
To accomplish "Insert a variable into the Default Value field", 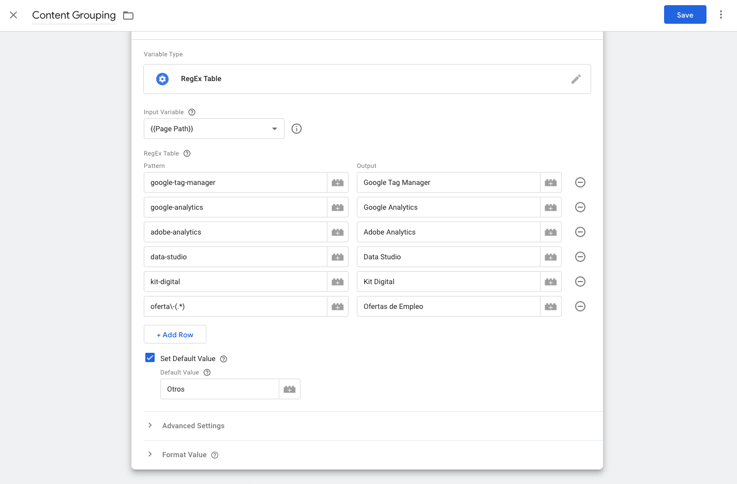I will [290, 389].
